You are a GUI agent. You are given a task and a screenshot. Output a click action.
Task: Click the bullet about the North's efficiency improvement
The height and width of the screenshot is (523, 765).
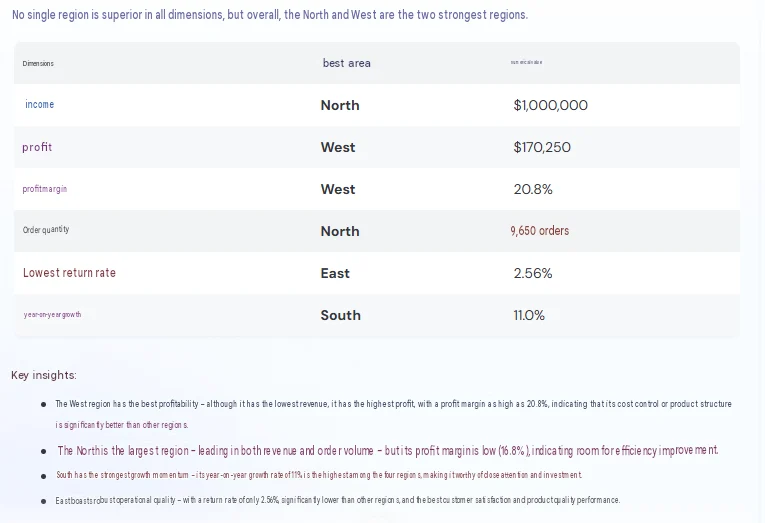coord(388,450)
